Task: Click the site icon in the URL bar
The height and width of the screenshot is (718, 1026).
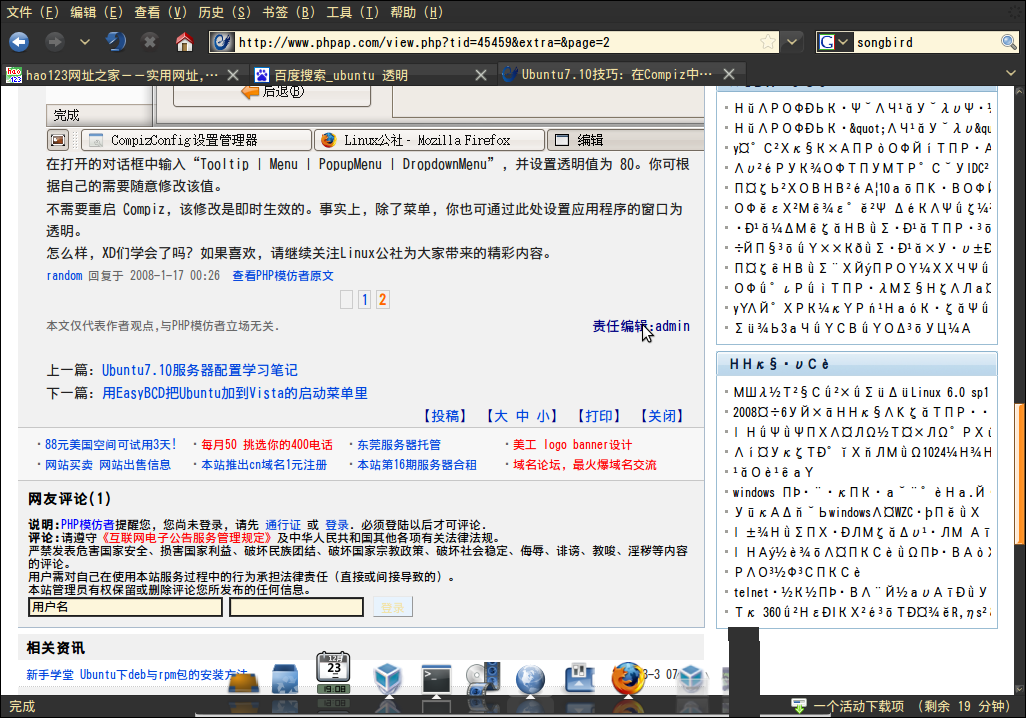Action: (222, 43)
